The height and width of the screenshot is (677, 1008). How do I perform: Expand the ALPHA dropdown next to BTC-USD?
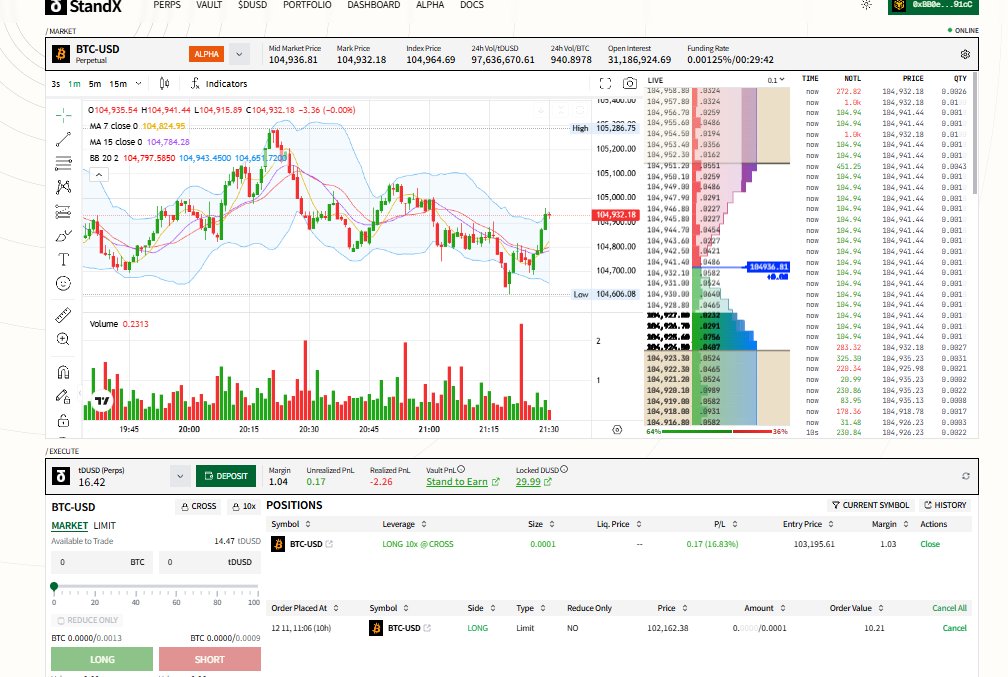point(238,53)
